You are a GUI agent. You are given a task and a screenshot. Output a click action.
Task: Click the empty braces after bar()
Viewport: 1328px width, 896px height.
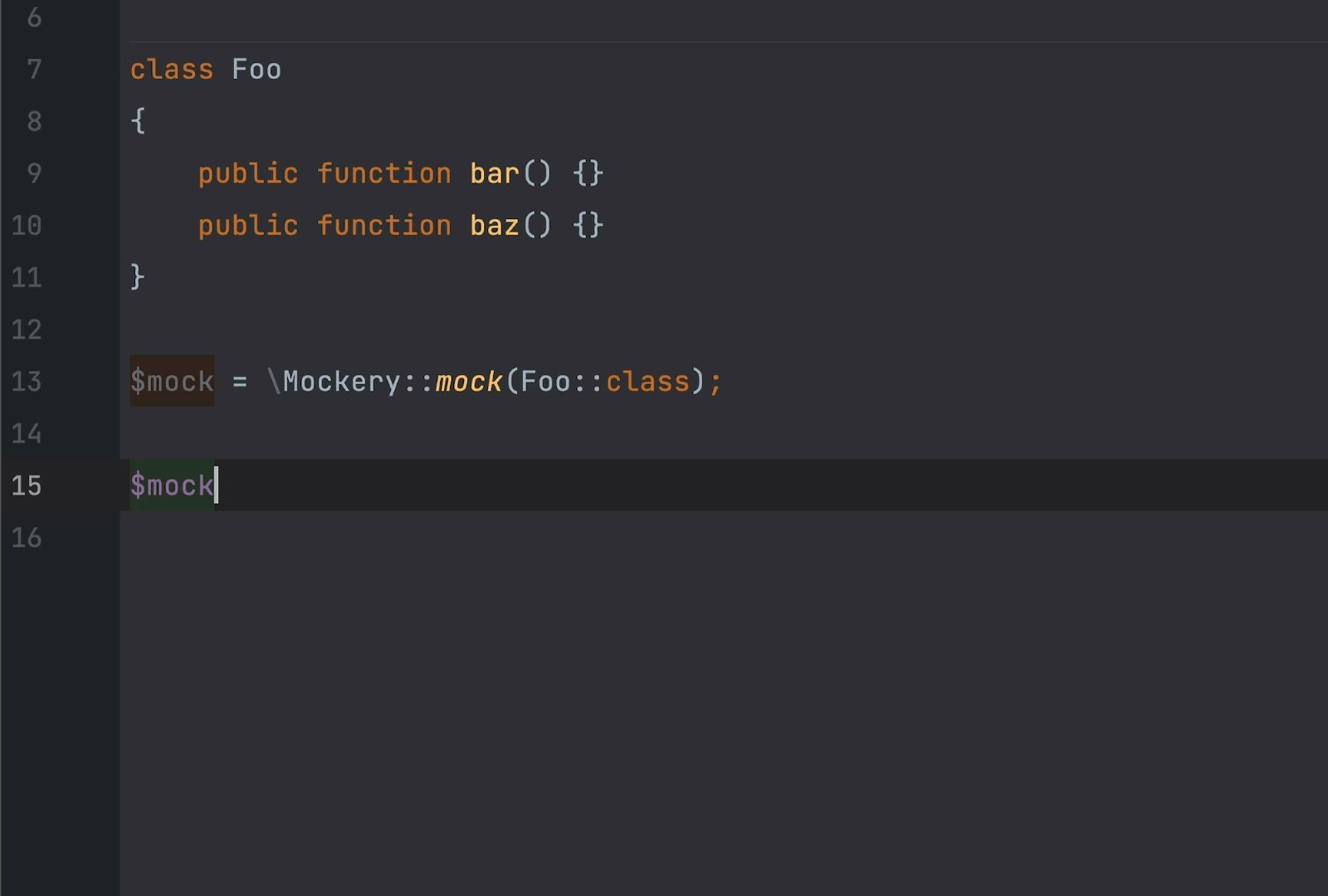pyautogui.click(x=588, y=173)
